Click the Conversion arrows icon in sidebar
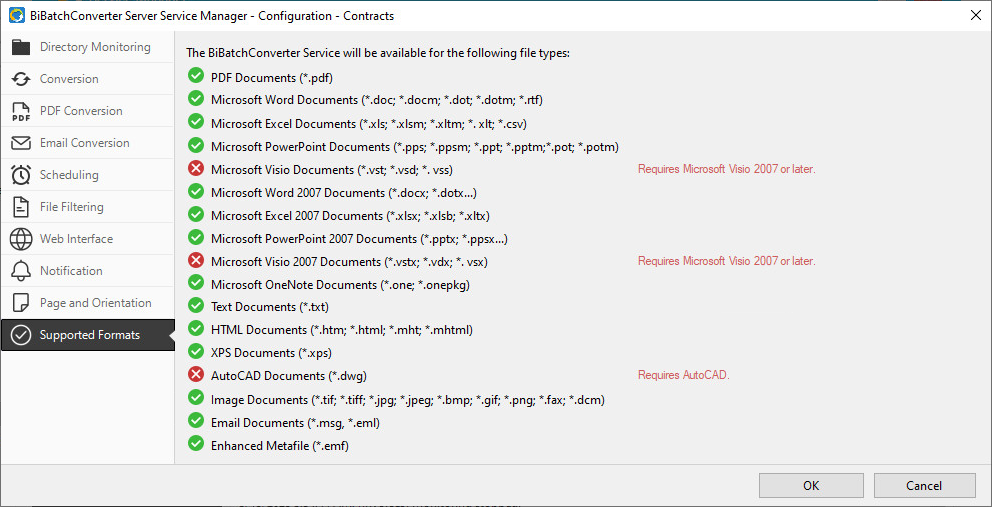The width and height of the screenshot is (992, 507). coord(22,79)
